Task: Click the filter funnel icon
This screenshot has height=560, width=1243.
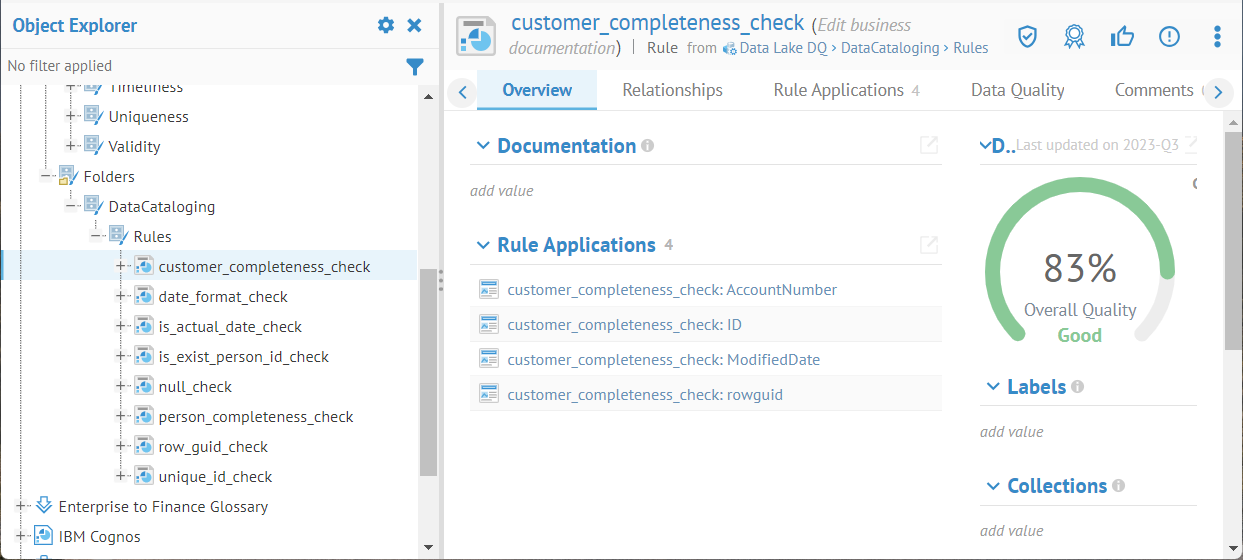Action: [415, 67]
